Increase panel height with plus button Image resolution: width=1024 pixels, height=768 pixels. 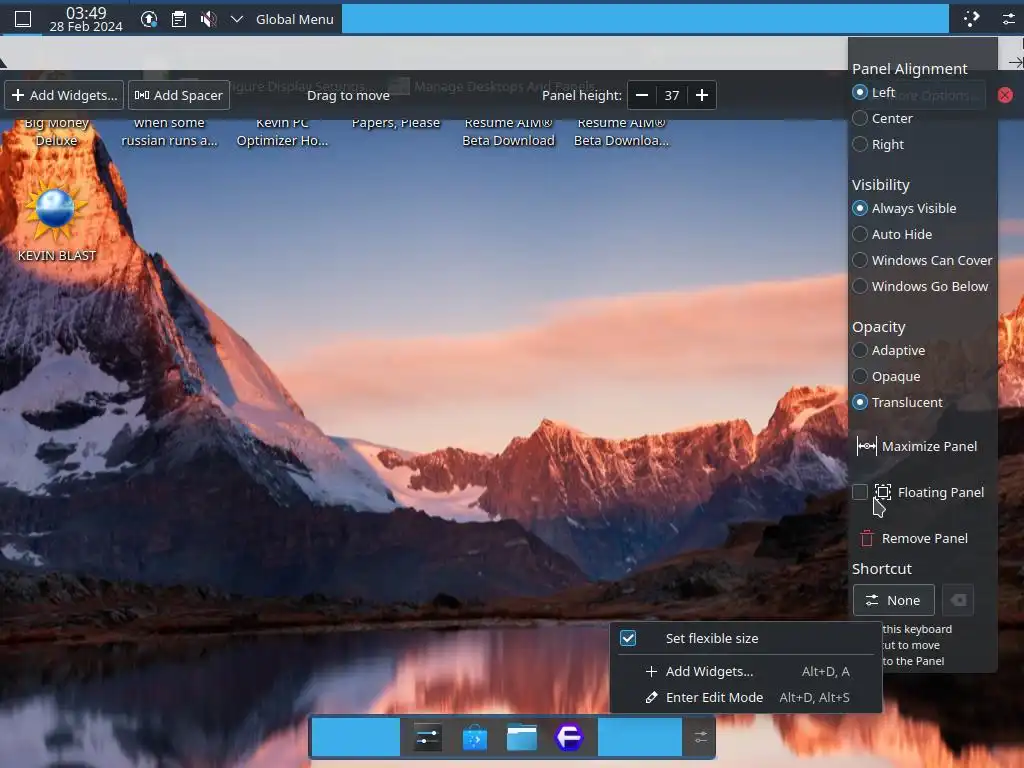point(702,95)
